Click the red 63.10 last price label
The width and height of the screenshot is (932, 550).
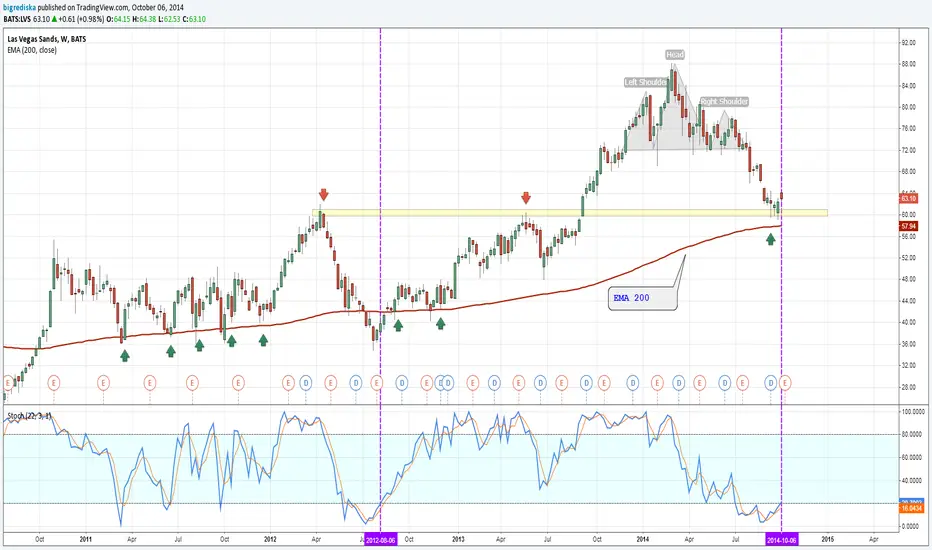[x=909, y=198]
